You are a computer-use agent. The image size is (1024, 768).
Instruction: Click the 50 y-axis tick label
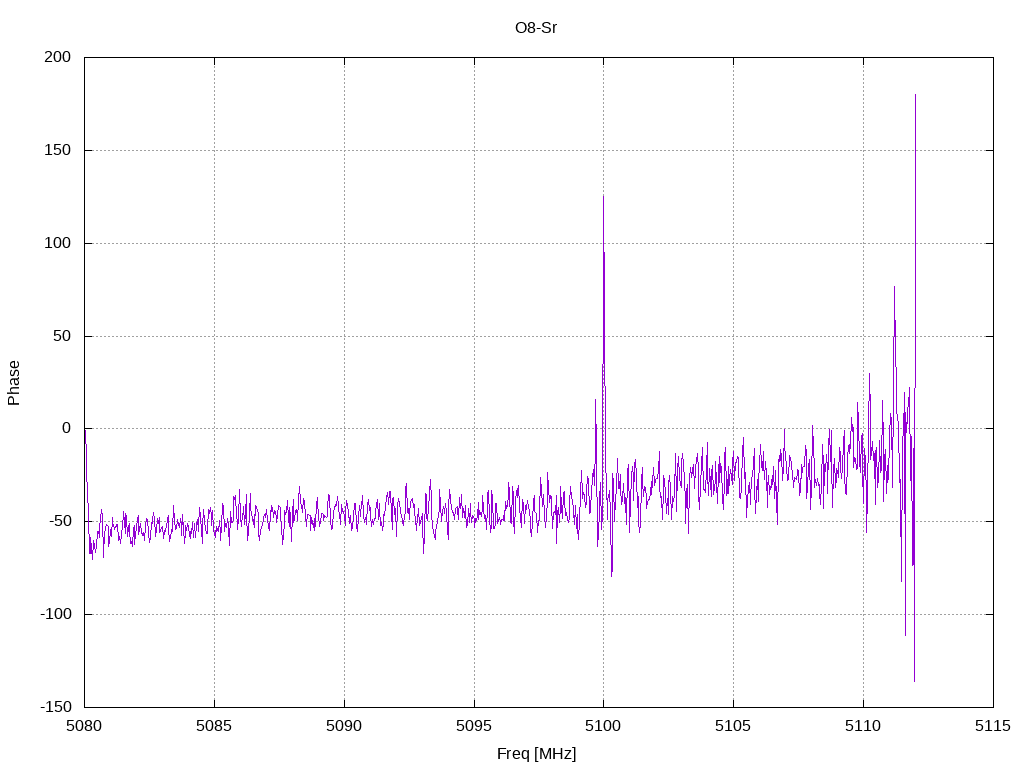point(62,336)
